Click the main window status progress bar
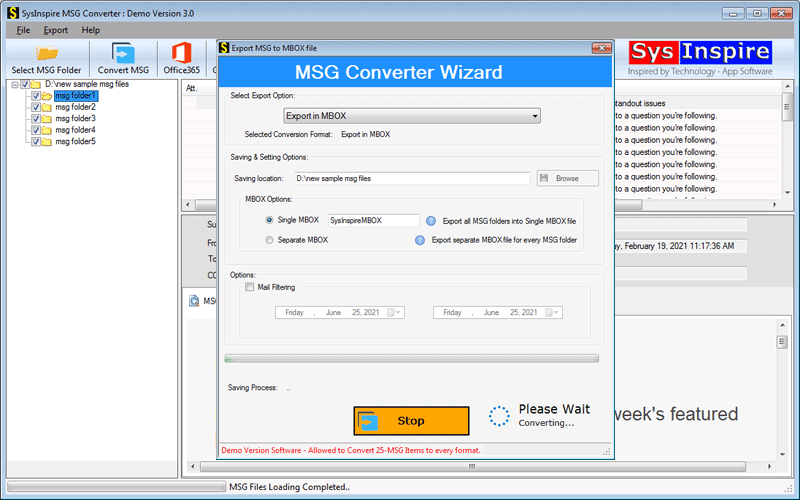The height and width of the screenshot is (500, 800). click(116, 487)
